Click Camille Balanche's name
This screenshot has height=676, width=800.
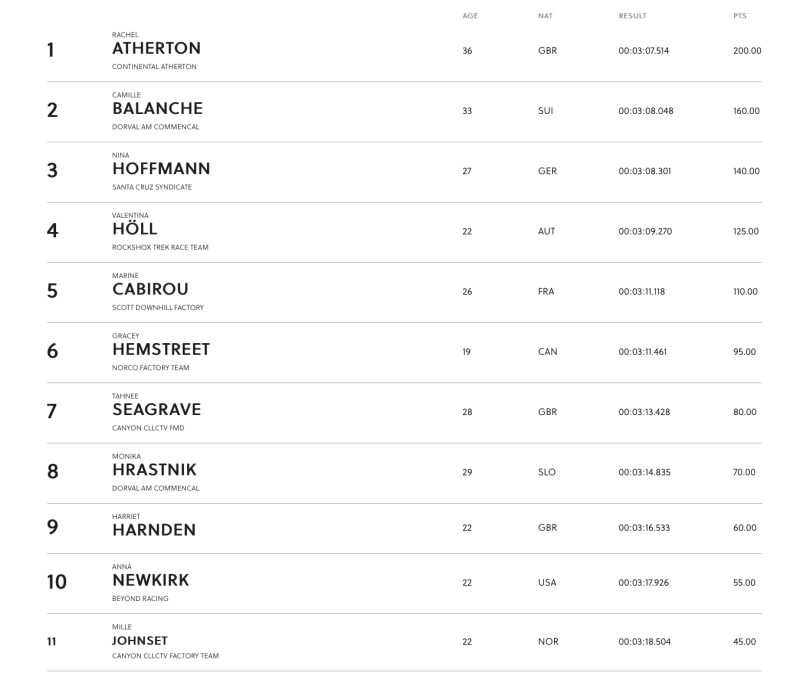(x=157, y=109)
